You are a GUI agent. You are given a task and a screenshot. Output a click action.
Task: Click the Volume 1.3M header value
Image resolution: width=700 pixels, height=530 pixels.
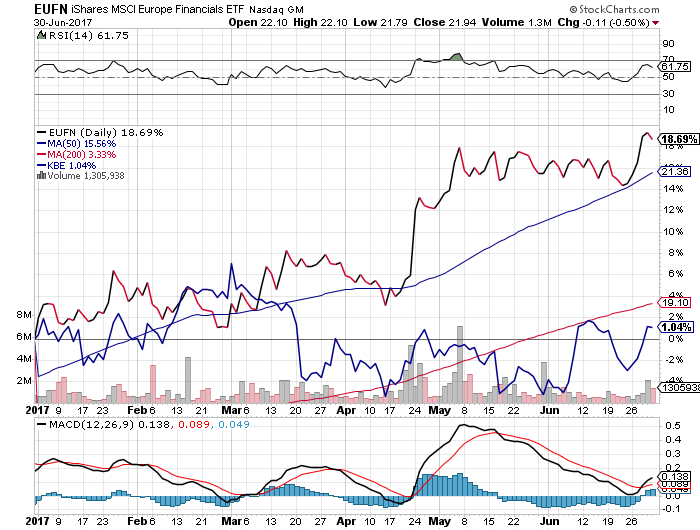click(517, 22)
